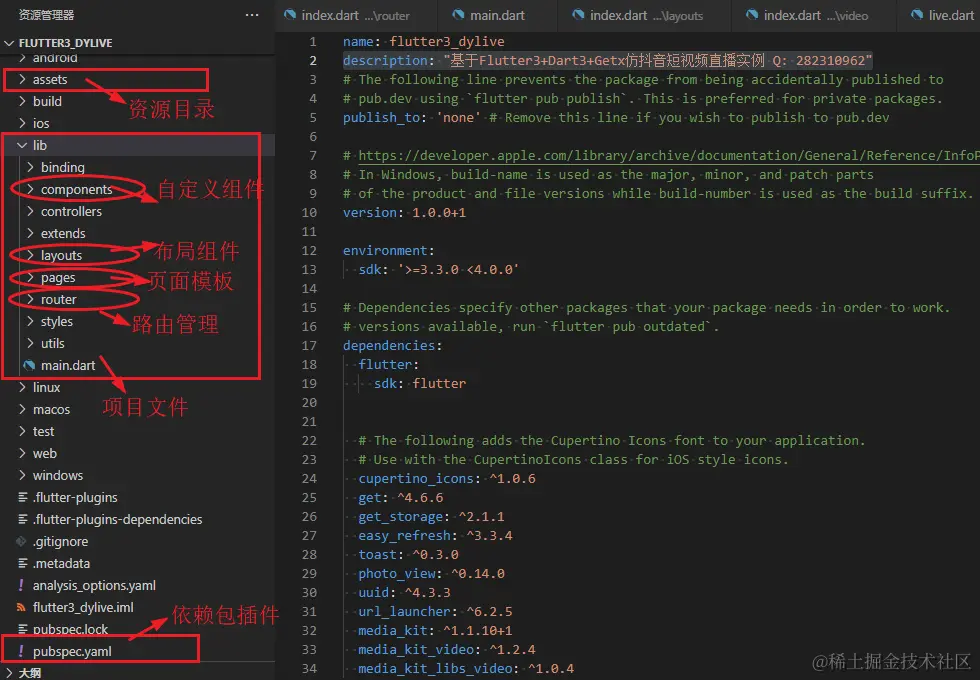Switch to the index.dart video tab

(816, 16)
